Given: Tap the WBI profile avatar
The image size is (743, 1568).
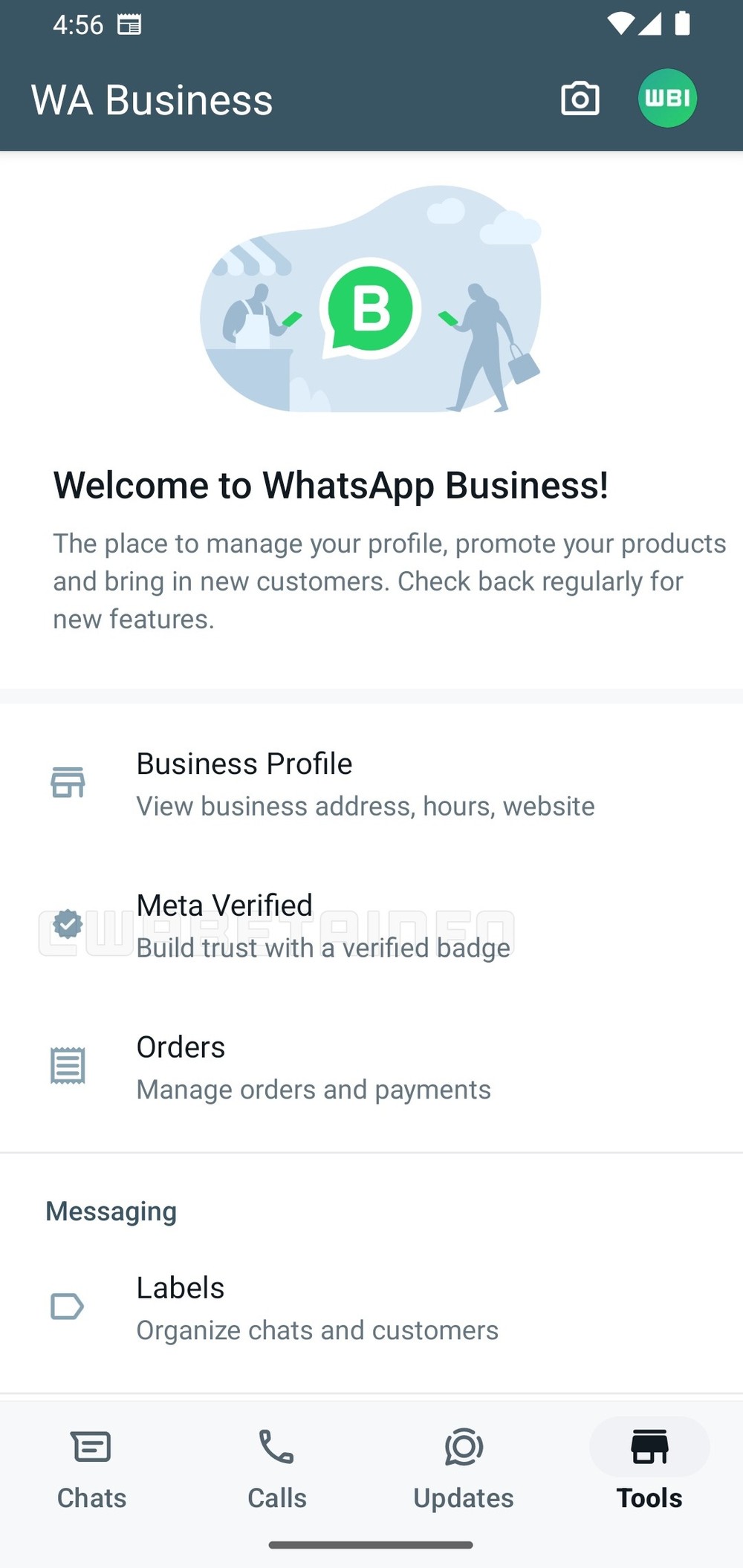Looking at the screenshot, I should (667, 99).
